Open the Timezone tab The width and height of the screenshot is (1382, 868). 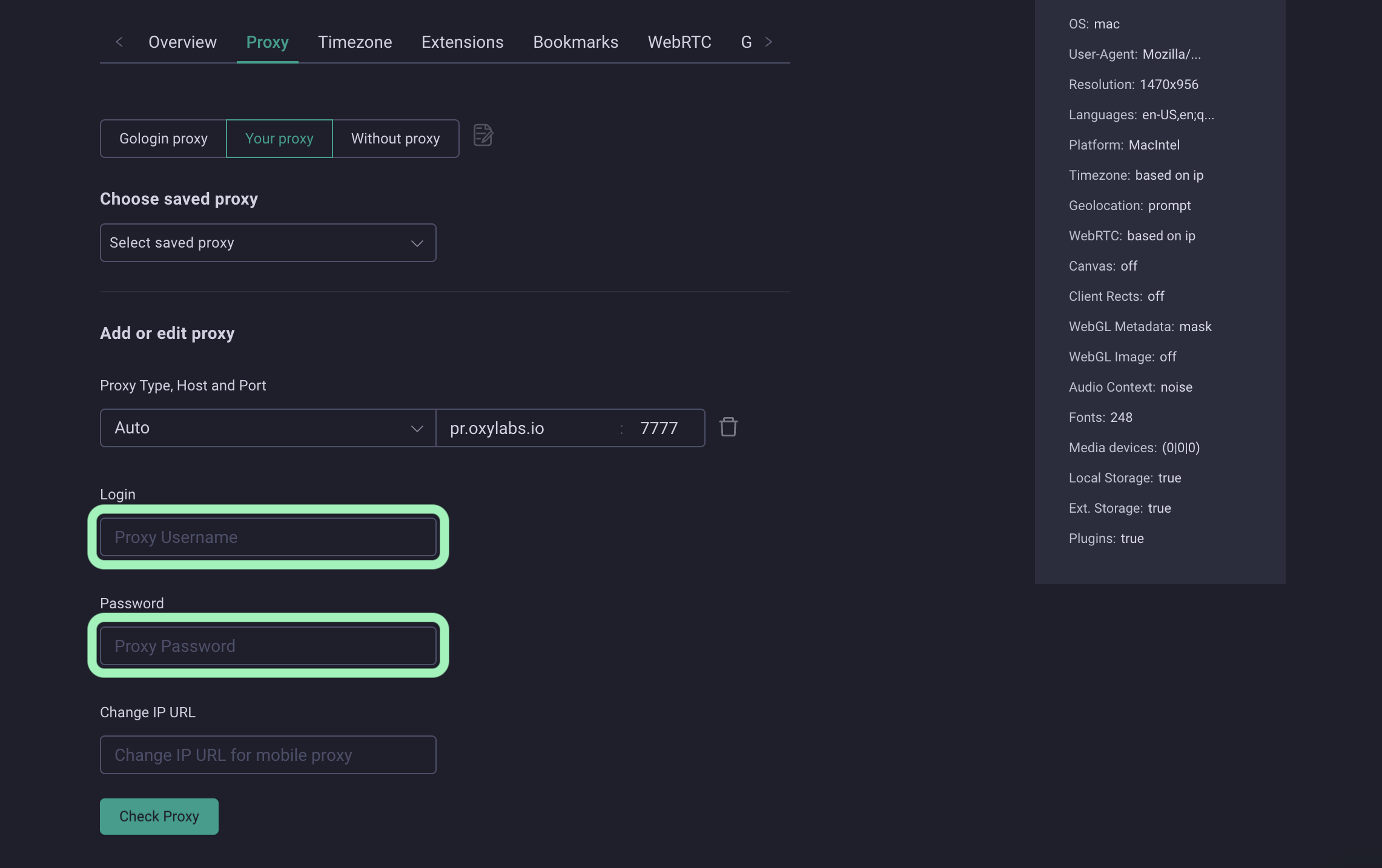(355, 42)
